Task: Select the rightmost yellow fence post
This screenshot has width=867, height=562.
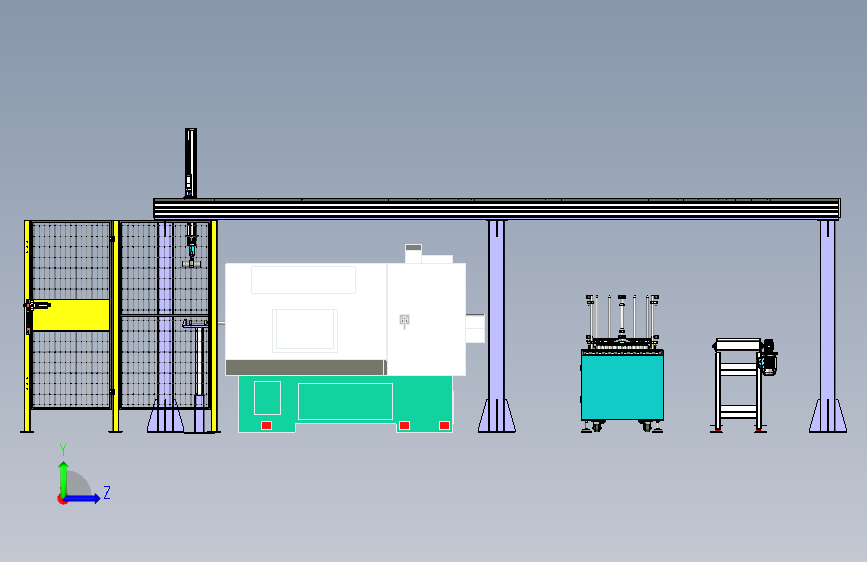Action: point(214,326)
